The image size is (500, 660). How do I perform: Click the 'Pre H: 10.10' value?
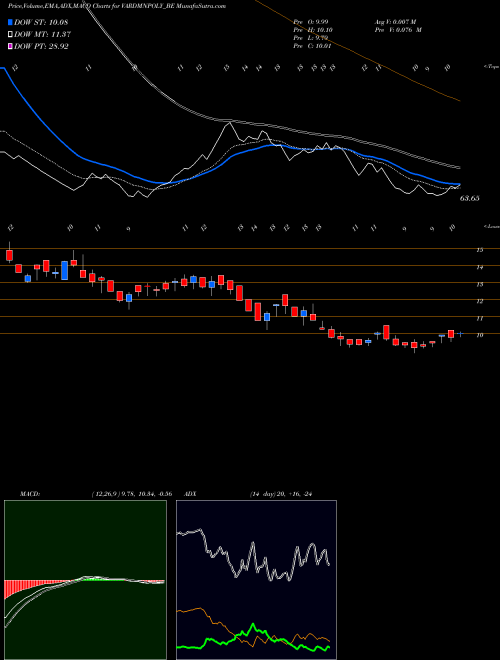pos(312,30)
